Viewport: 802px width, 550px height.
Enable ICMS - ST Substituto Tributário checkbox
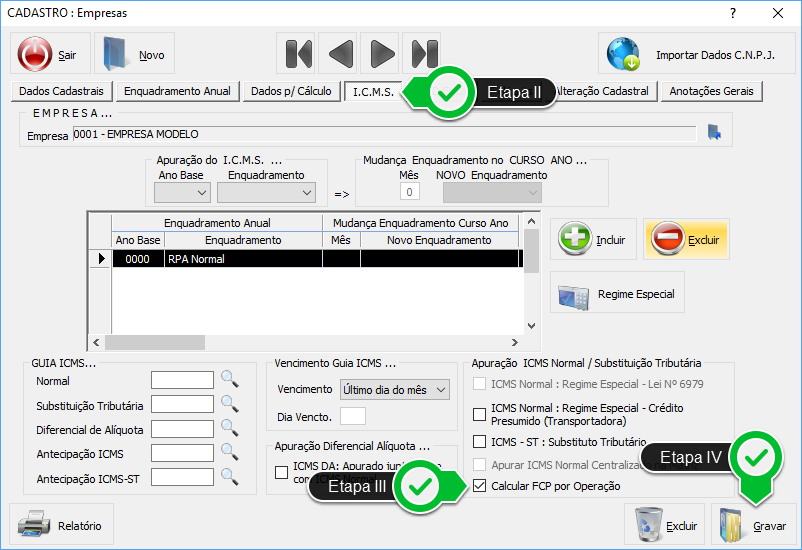coord(480,442)
